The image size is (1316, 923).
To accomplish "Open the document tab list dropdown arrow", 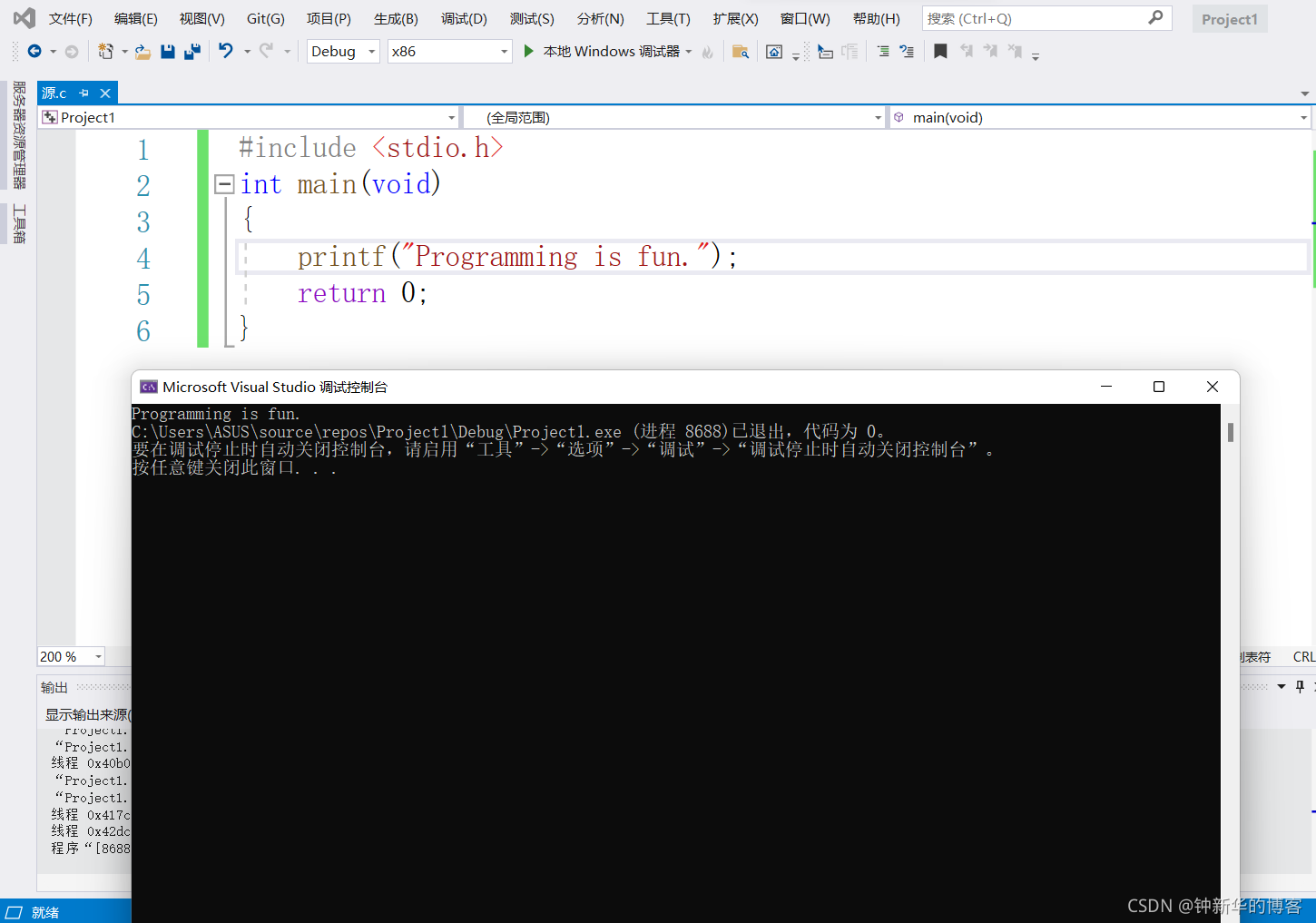I will (1304, 93).
